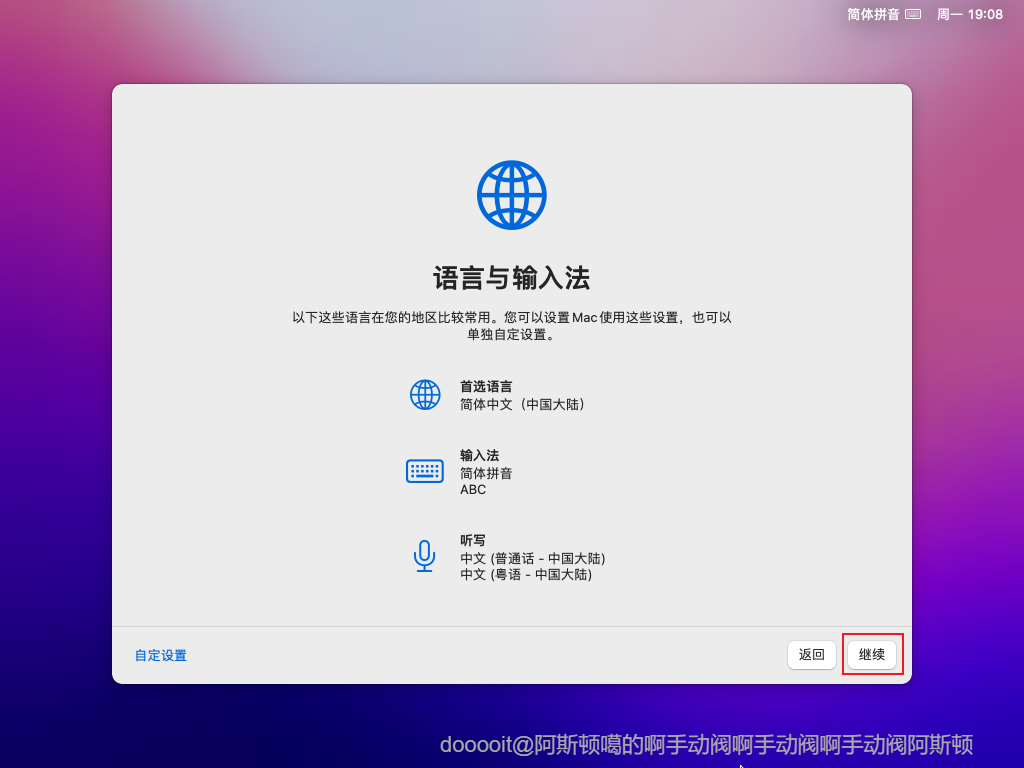Select the ABC input method listed
The image size is (1024, 768).
471,489
